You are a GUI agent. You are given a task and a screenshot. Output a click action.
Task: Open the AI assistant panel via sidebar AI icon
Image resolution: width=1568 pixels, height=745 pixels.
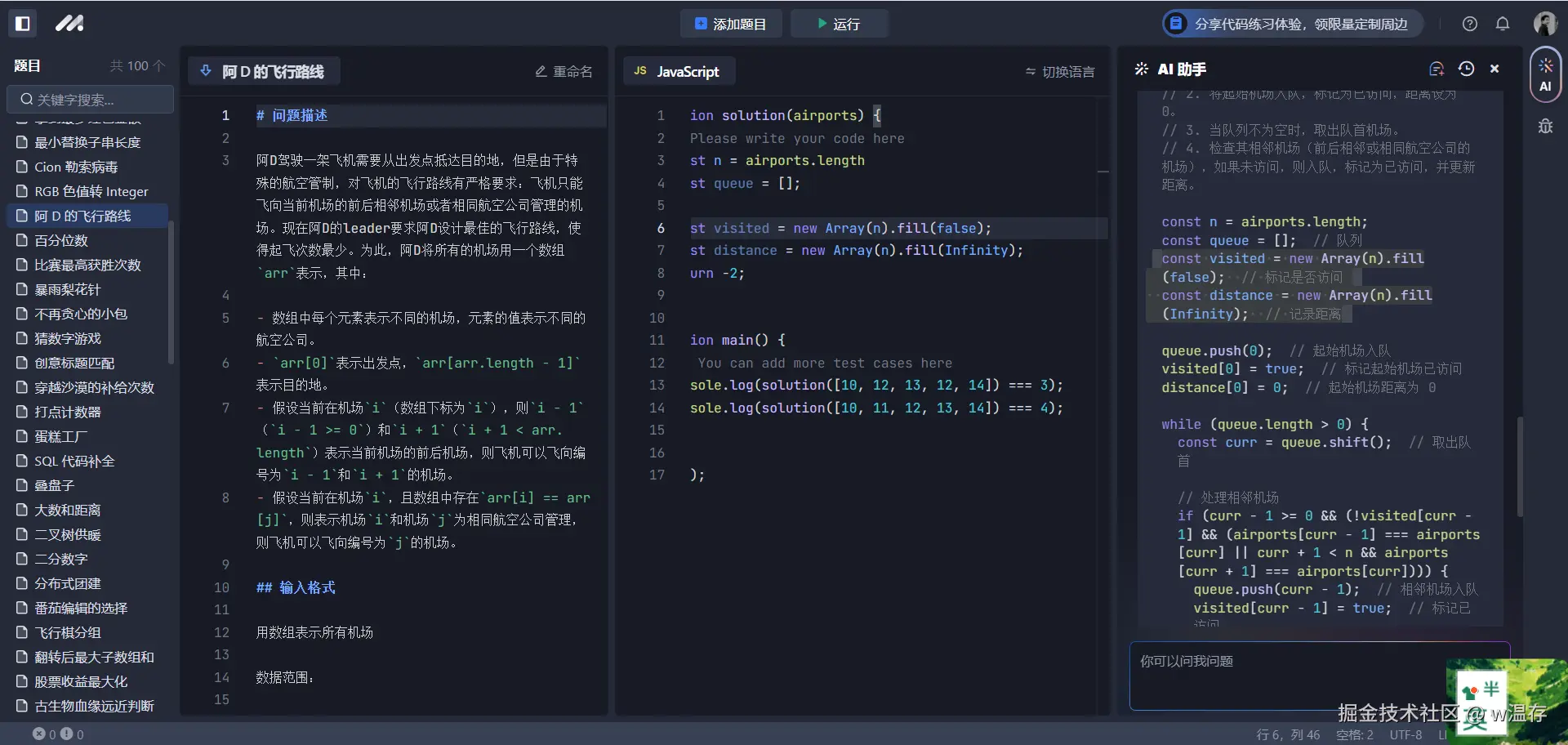coord(1545,74)
